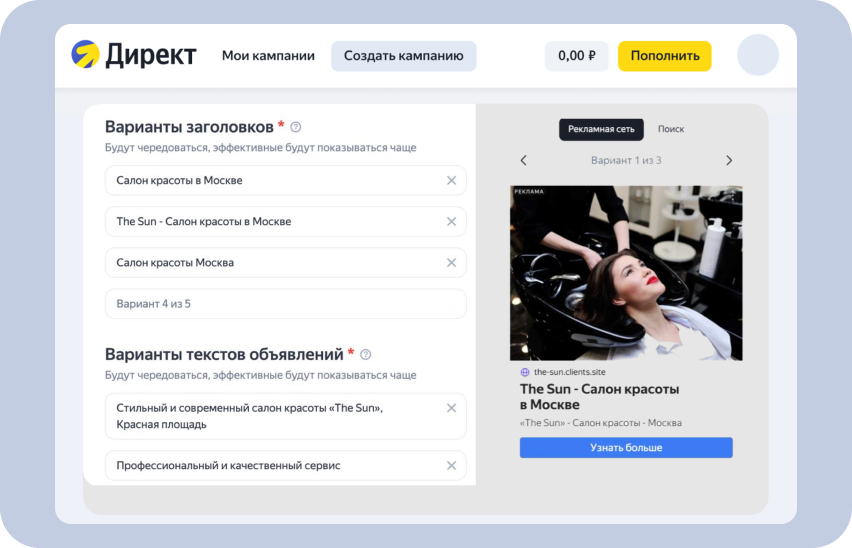The height and width of the screenshot is (548, 852).
Task: Click the salon hair-wash preview image
Action: pyautogui.click(x=626, y=273)
